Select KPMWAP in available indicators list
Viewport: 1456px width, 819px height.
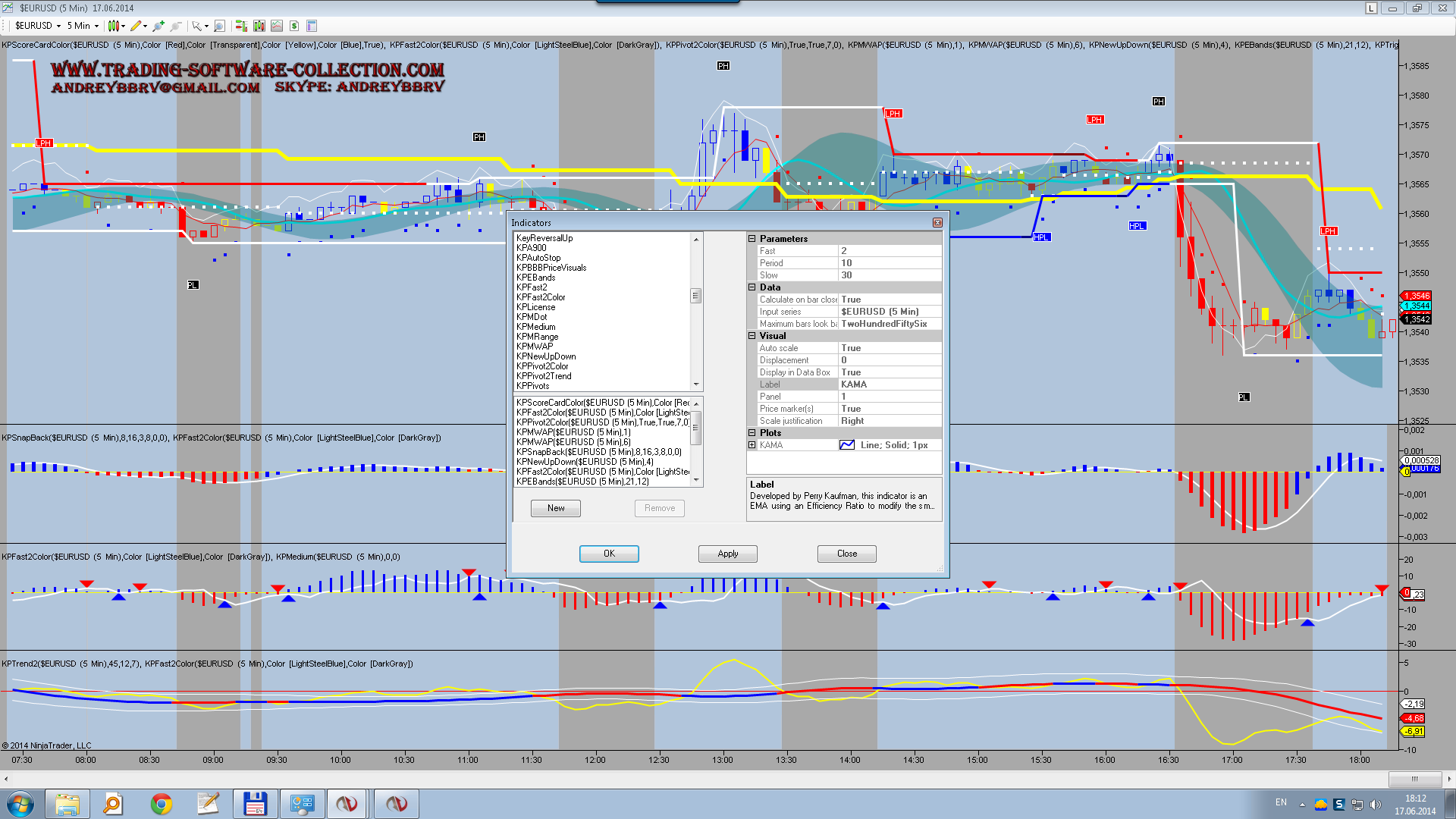[535, 347]
